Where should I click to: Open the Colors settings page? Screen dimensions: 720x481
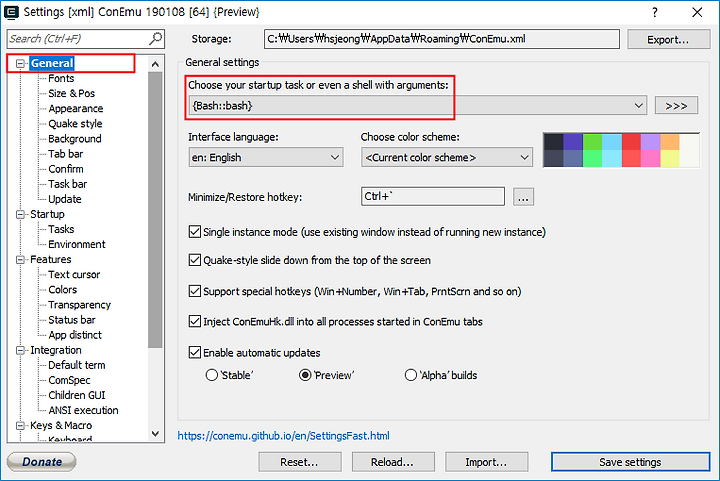pyautogui.click(x=62, y=290)
